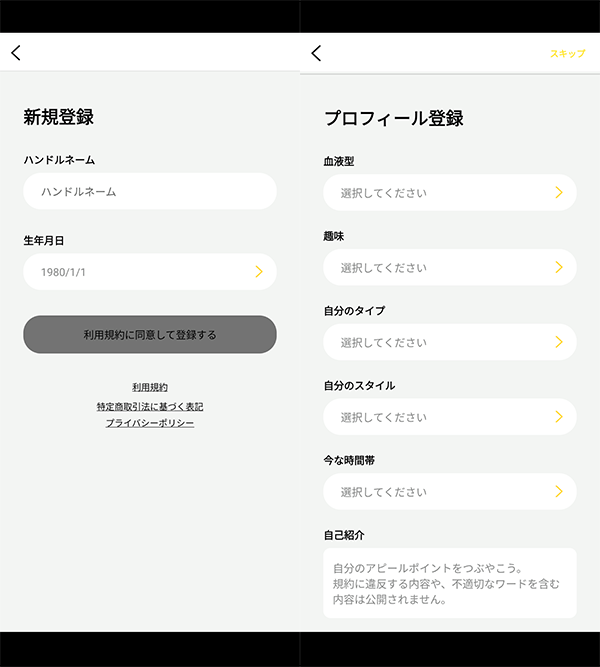Image resolution: width=600 pixels, height=667 pixels.
Task: Click the 自分のタイプ label
Action: pyautogui.click(x=354, y=311)
